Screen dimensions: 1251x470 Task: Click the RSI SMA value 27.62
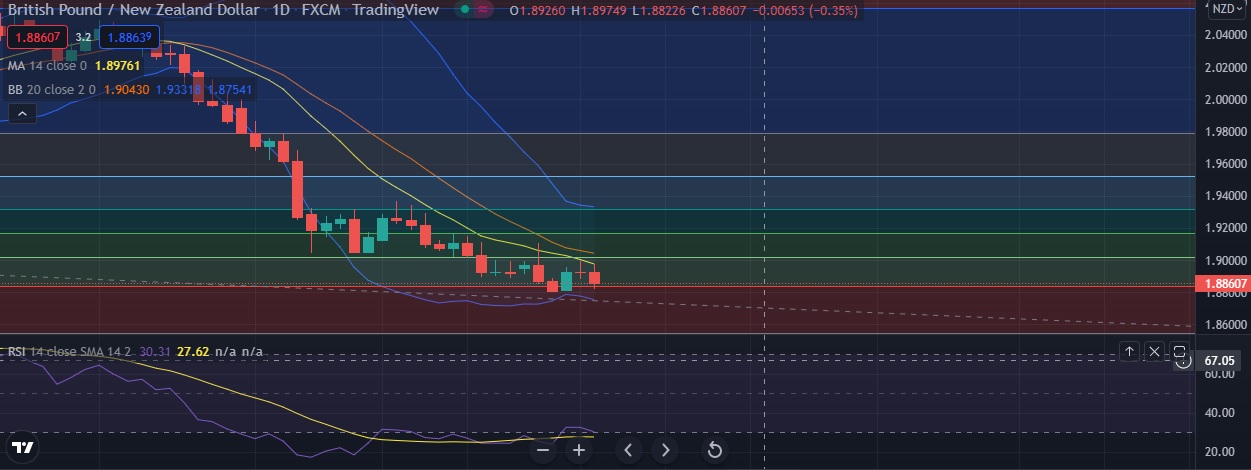(192, 351)
